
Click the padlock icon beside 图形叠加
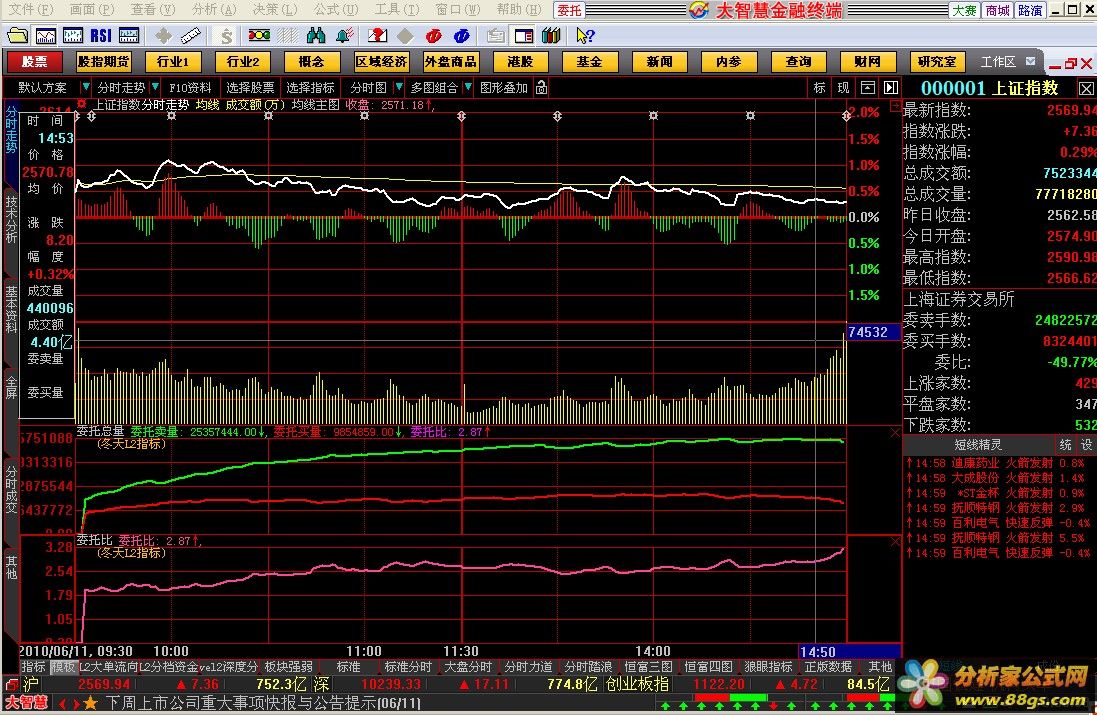pos(542,87)
